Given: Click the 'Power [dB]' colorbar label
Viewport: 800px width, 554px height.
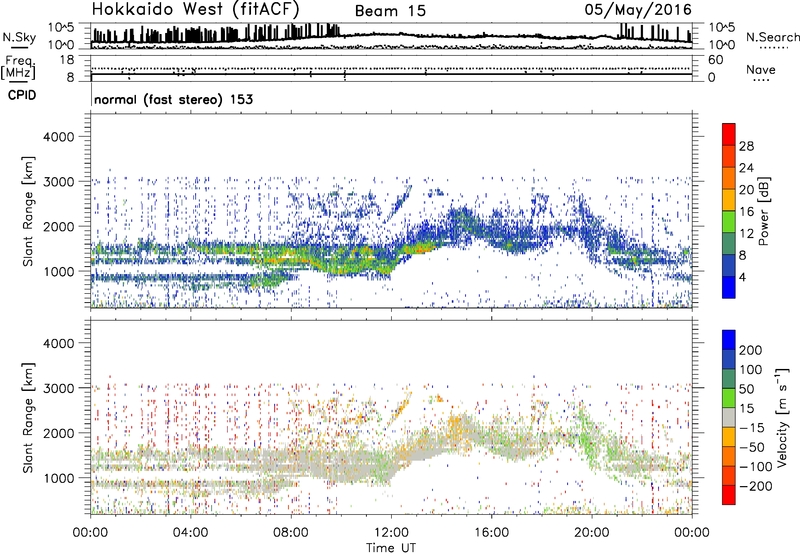Looking at the screenshot, I should point(763,211).
